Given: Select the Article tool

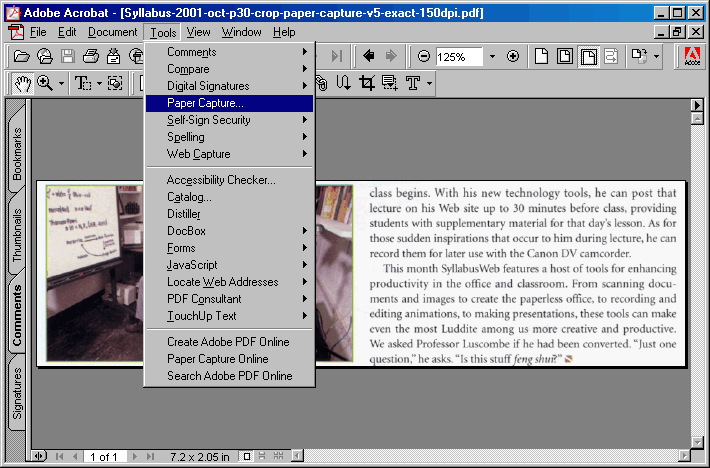Looking at the screenshot, I should (343, 83).
